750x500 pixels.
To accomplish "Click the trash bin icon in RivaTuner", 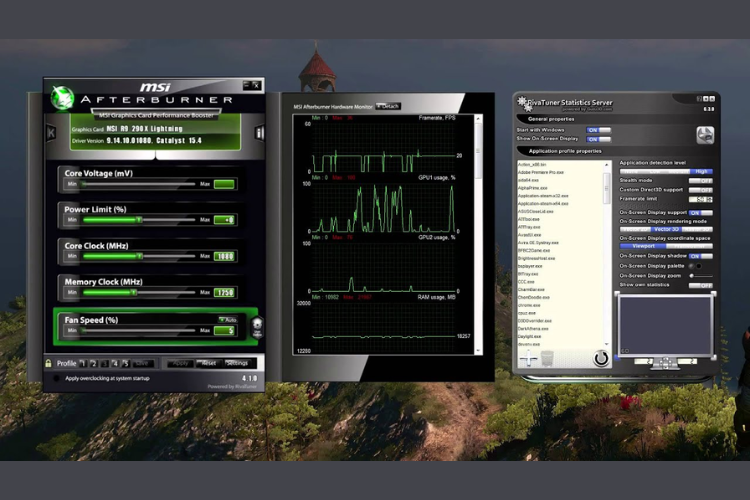I will point(547,358).
